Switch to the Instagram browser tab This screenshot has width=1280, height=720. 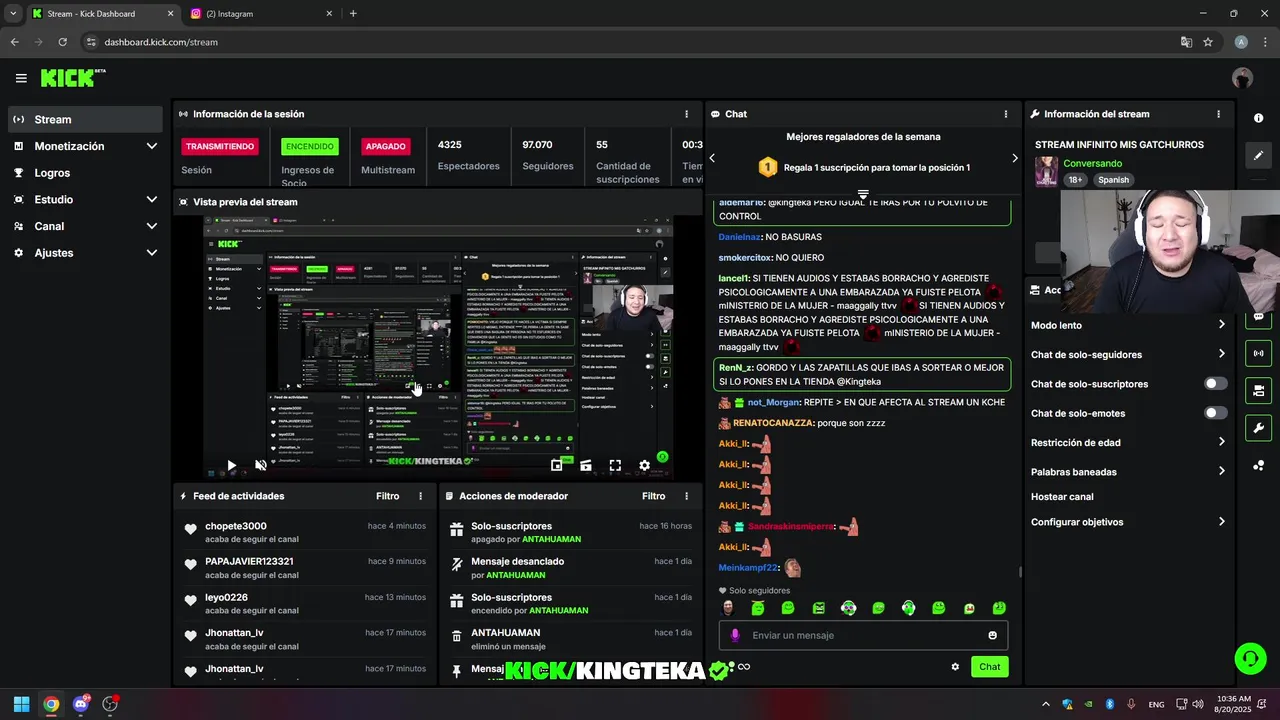260,14
